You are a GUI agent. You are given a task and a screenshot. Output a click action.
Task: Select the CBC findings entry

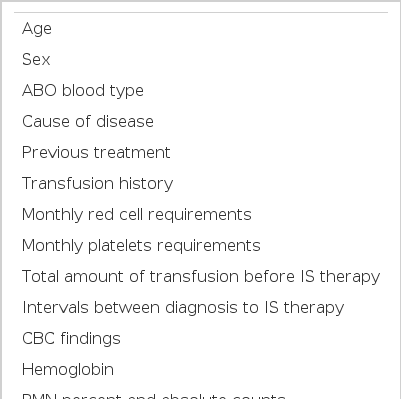pos(201,339)
